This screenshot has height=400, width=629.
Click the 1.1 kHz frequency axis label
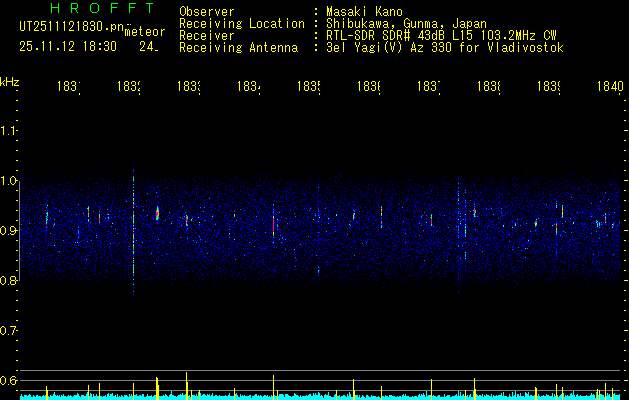8,130
